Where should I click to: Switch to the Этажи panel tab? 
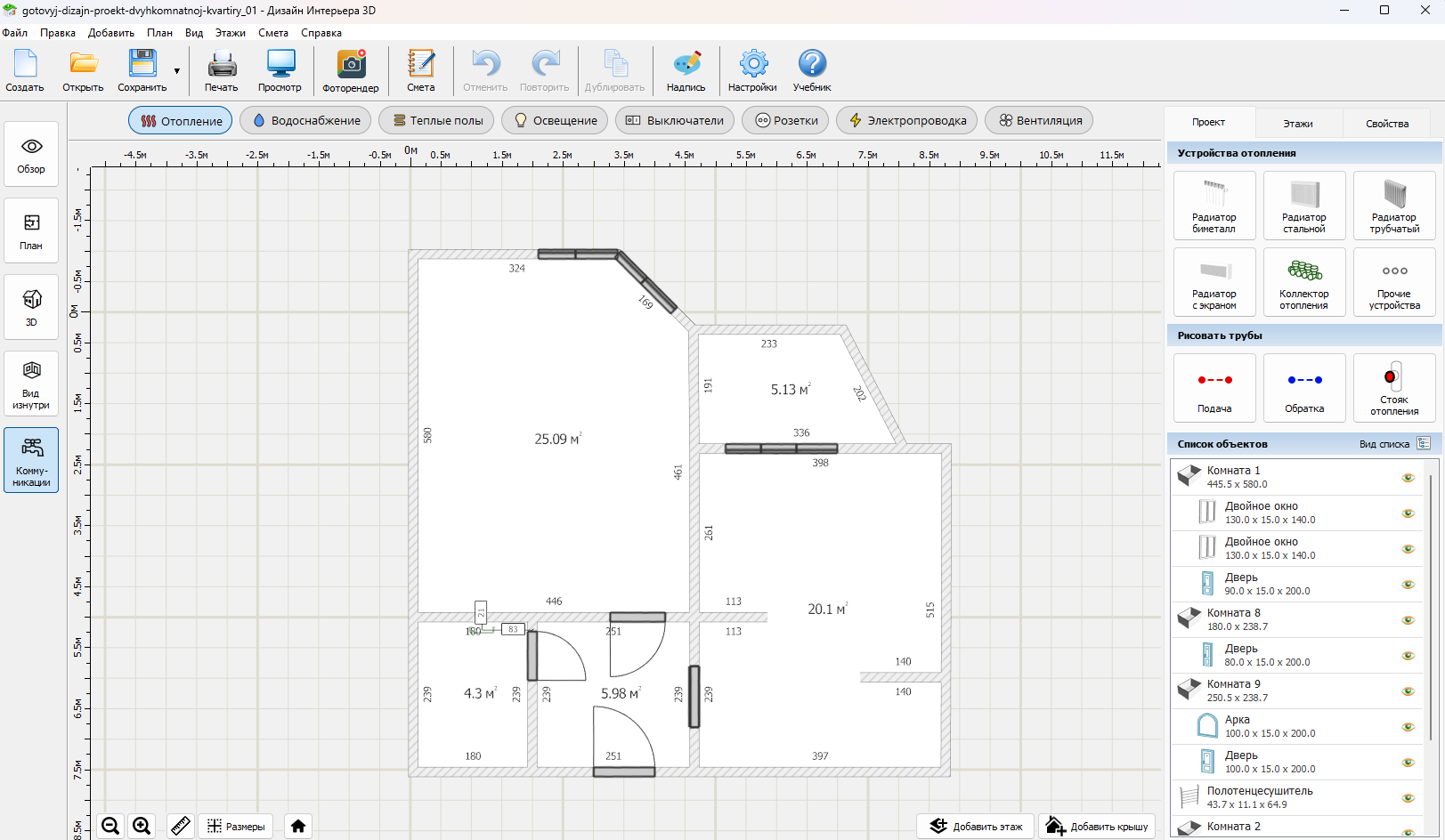pyautogui.click(x=1298, y=124)
